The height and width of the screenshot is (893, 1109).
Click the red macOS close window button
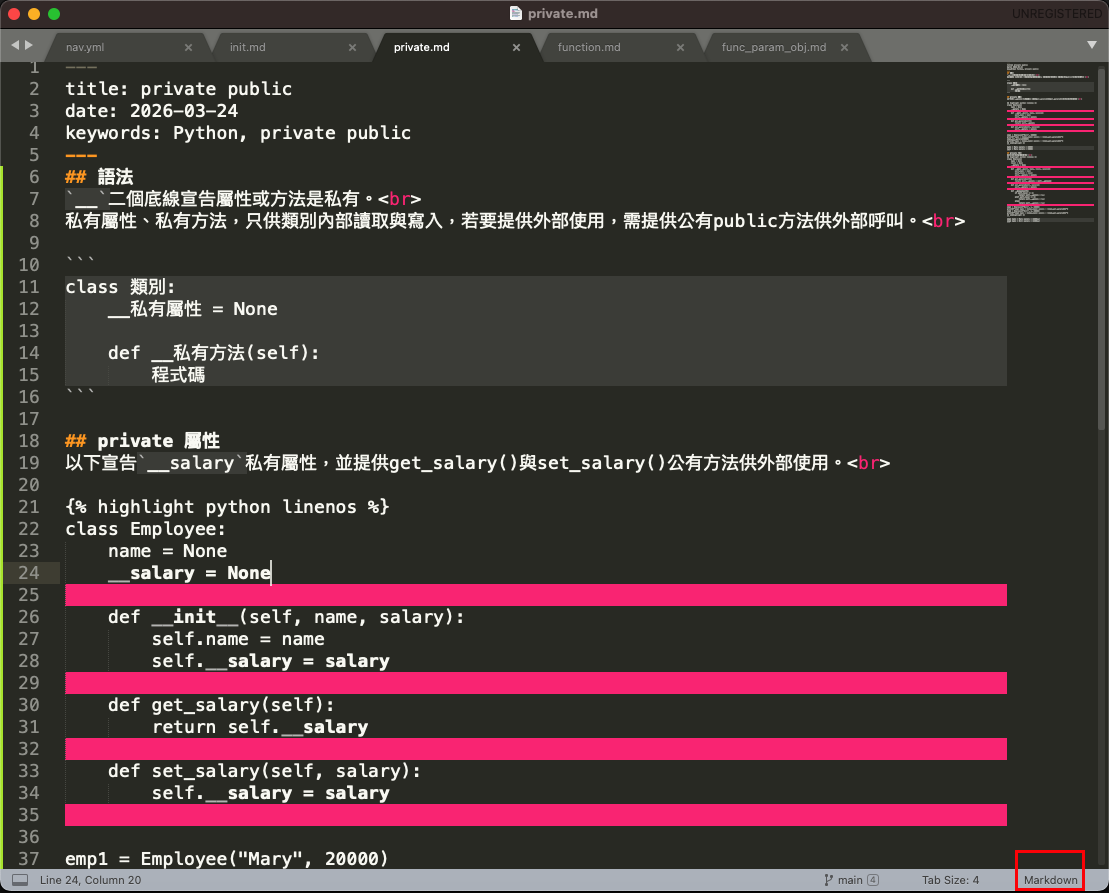pyautogui.click(x=13, y=13)
